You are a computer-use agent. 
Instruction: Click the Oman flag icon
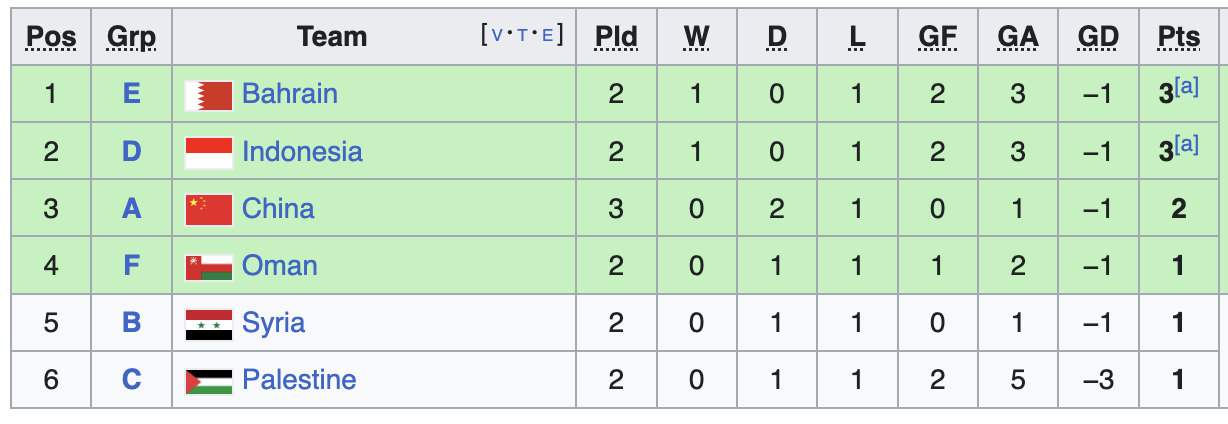point(209,267)
